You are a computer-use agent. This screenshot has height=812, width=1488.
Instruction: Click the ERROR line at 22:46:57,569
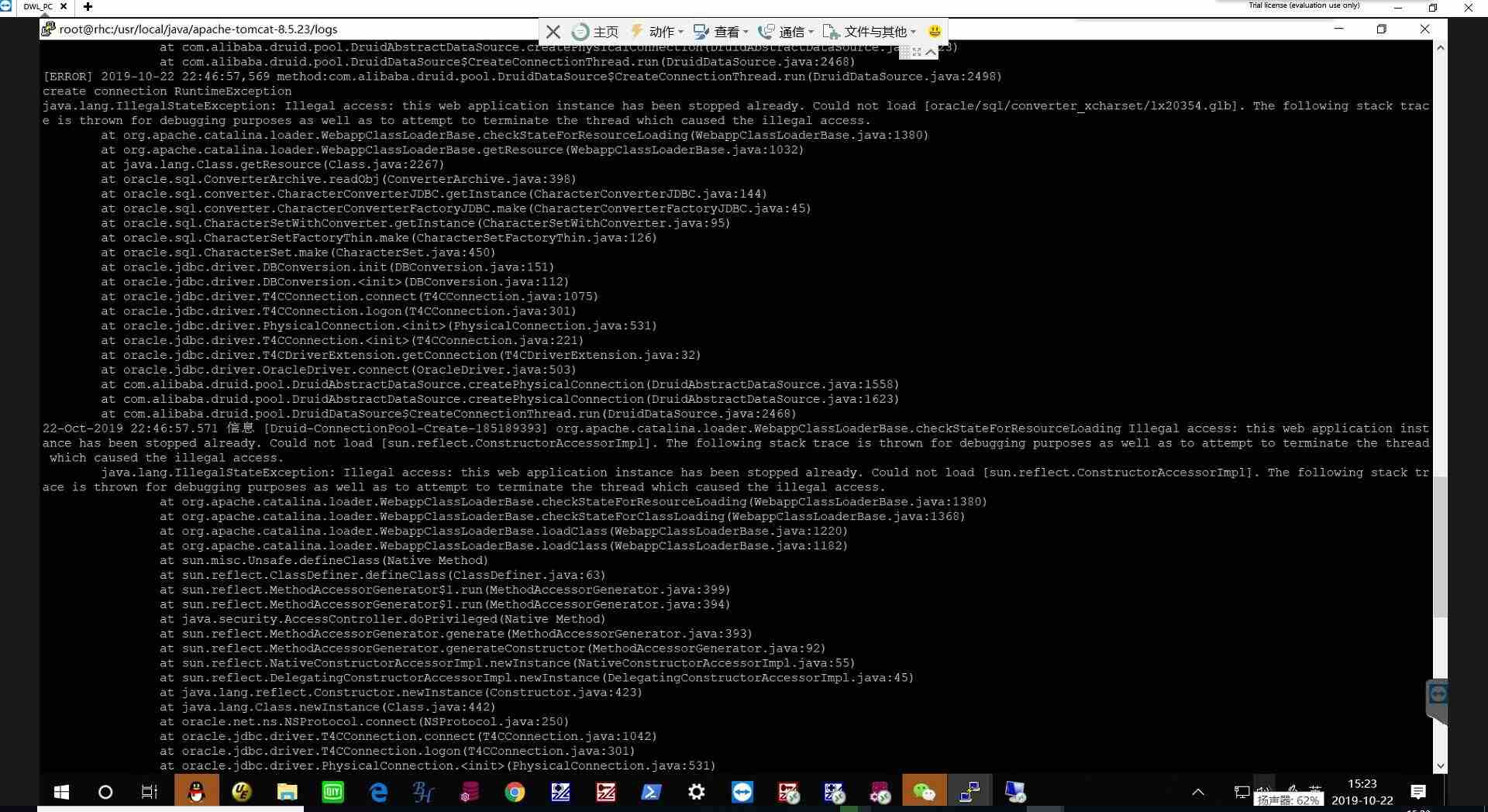click(522, 77)
